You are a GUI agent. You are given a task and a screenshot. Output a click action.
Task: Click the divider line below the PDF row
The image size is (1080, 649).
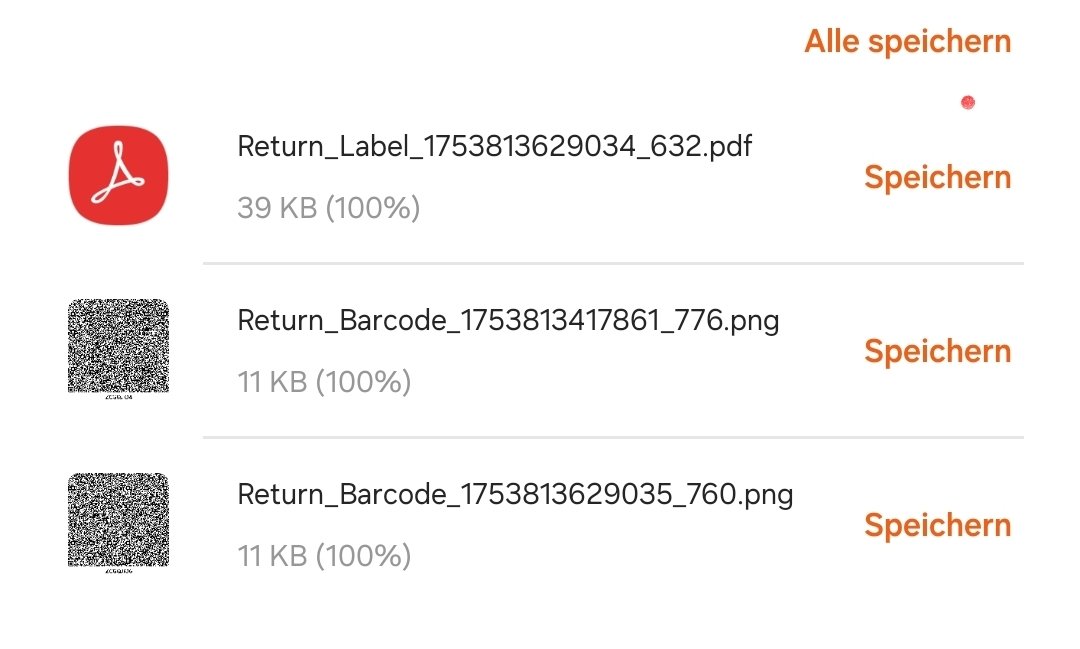pos(612,264)
